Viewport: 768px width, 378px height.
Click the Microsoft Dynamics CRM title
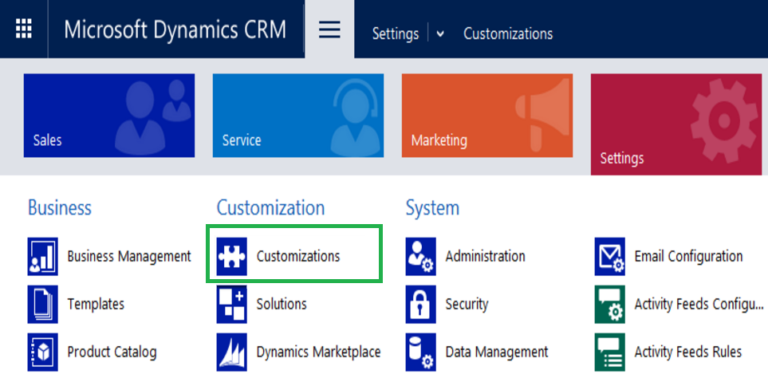coord(175,30)
